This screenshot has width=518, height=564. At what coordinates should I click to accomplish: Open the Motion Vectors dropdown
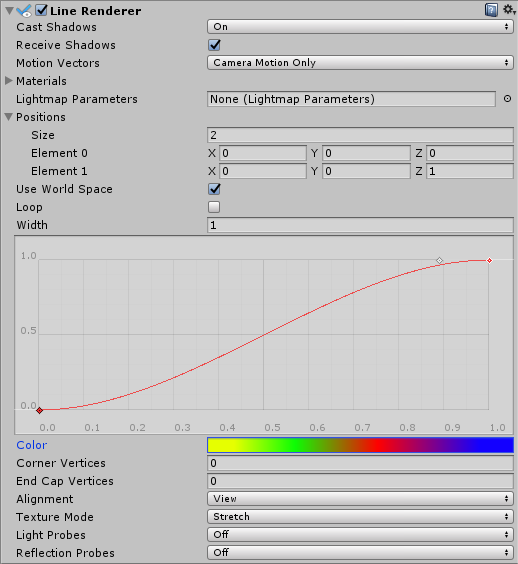[360, 63]
